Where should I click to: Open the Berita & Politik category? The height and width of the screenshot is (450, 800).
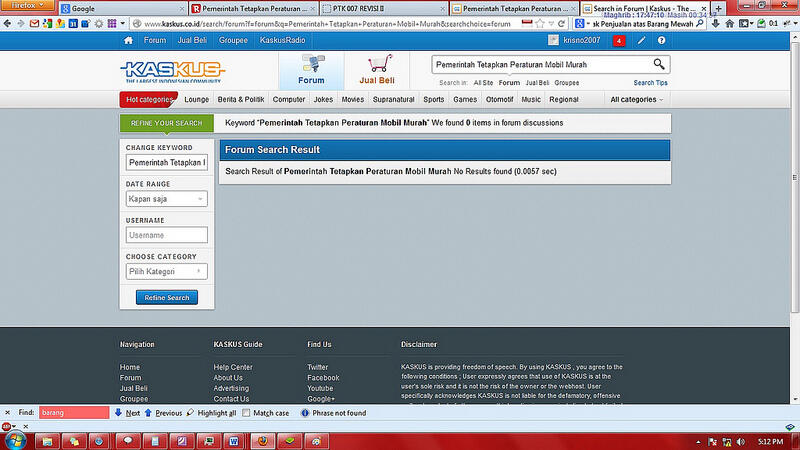pyautogui.click(x=241, y=99)
